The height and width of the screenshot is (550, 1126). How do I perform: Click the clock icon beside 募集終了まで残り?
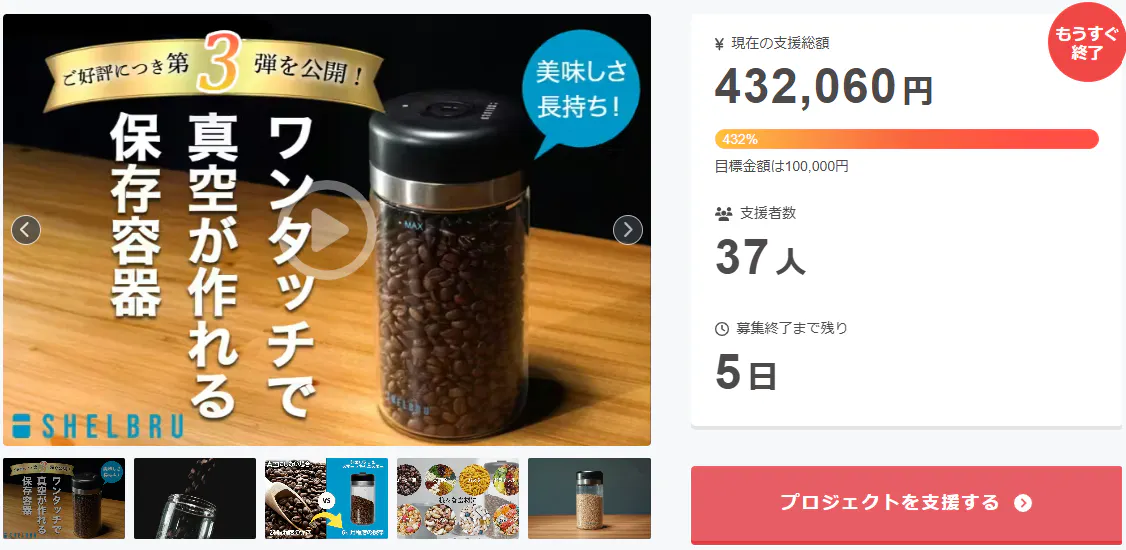pos(722,329)
